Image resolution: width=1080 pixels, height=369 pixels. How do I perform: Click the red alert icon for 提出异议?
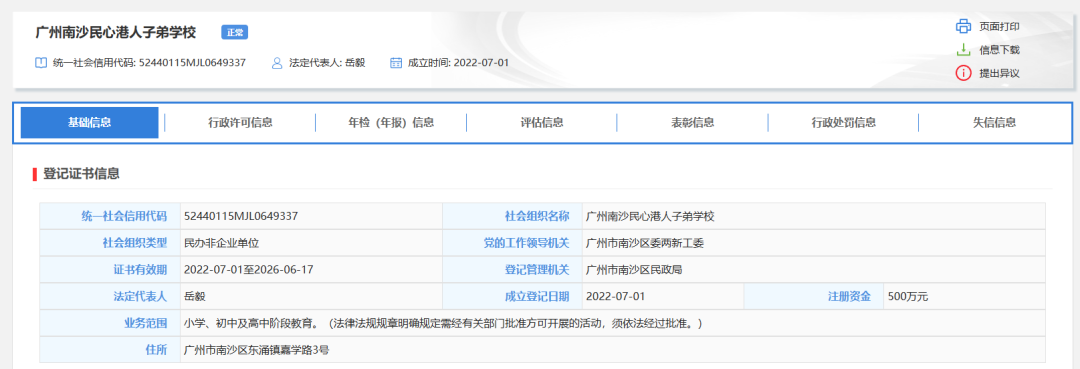point(963,73)
